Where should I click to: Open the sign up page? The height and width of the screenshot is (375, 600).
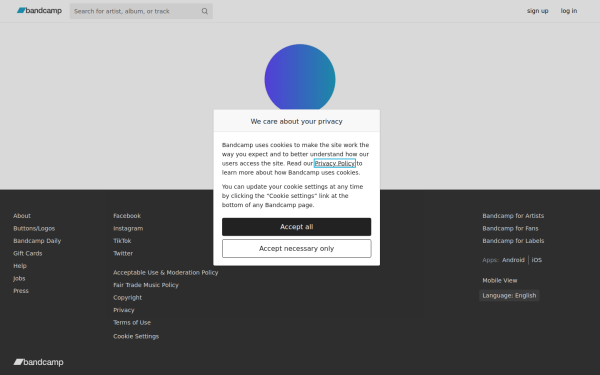(x=537, y=11)
